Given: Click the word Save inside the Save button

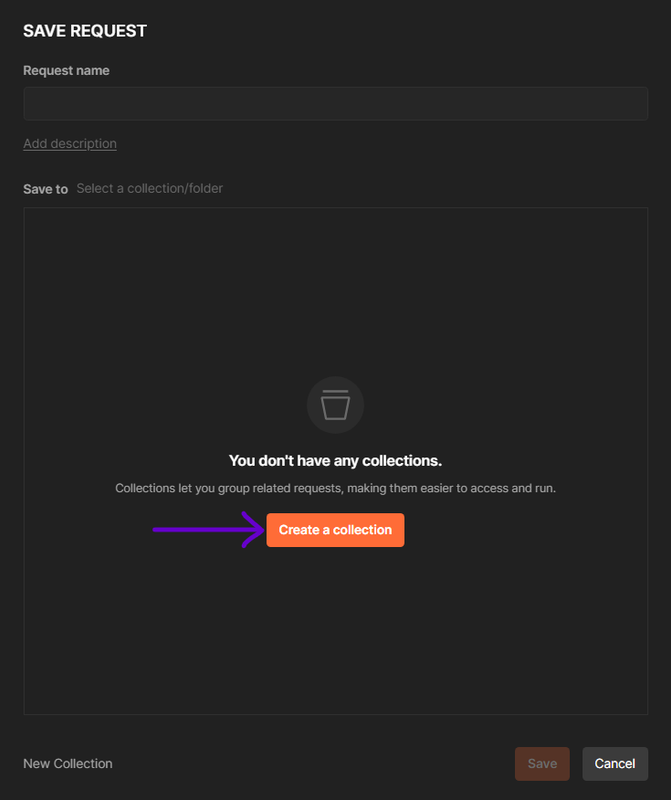Looking at the screenshot, I should pyautogui.click(x=542, y=763).
